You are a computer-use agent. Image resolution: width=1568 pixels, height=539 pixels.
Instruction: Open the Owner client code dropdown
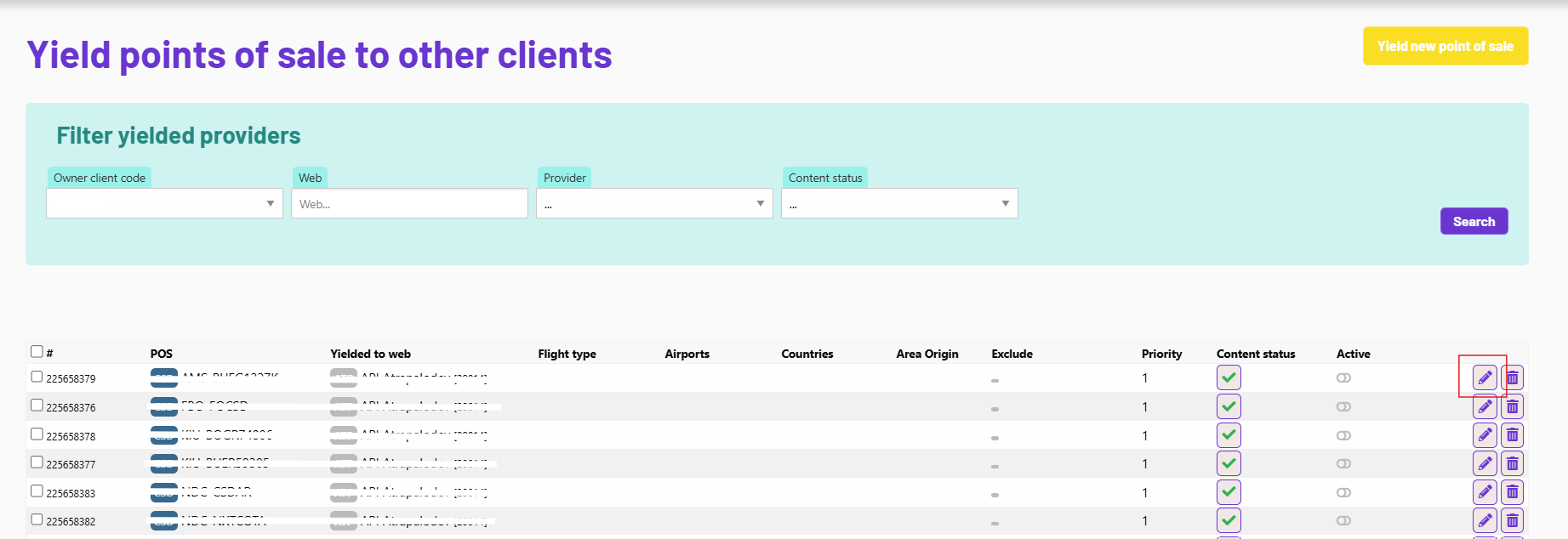click(164, 204)
